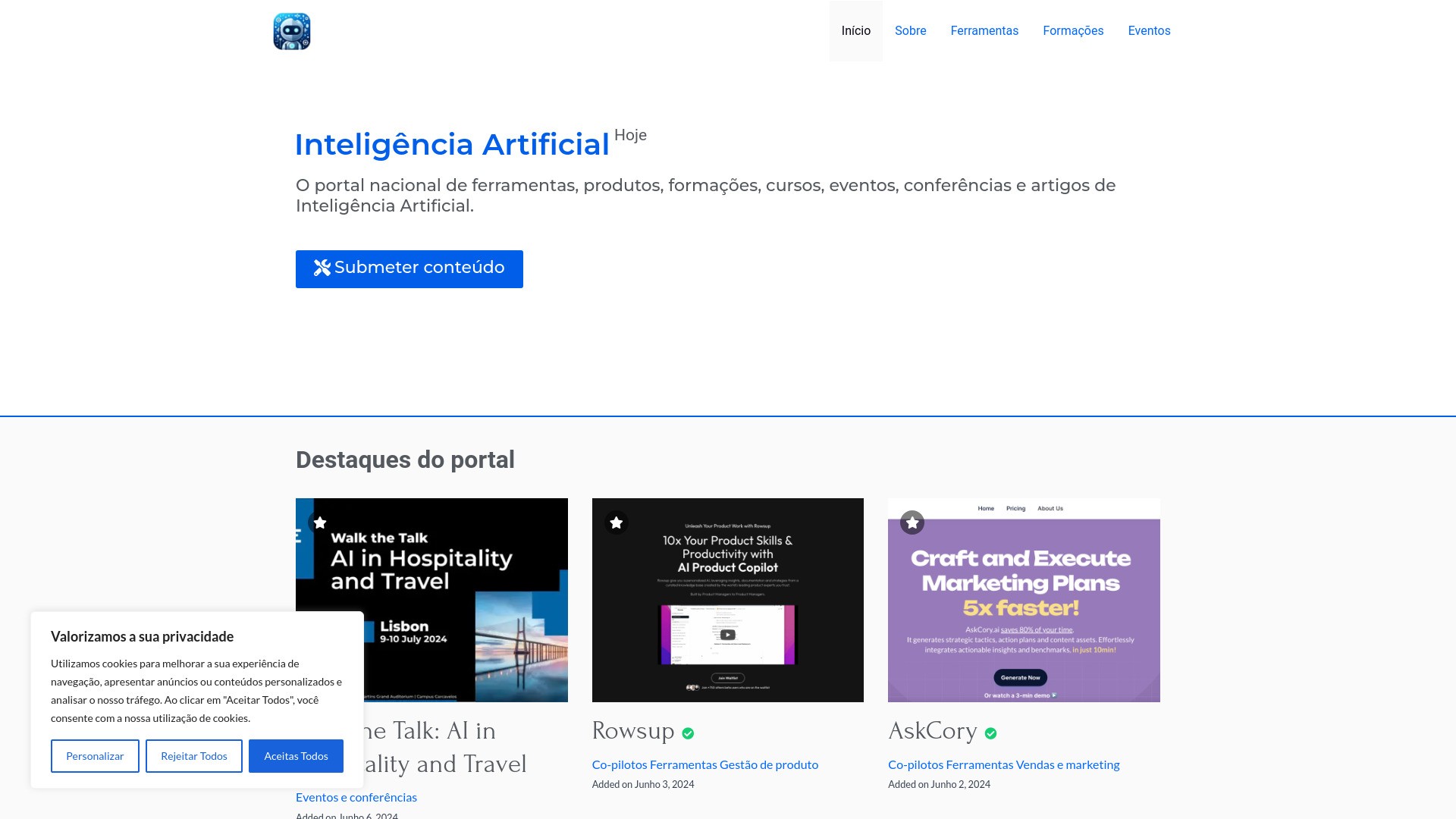Reject all cookies via Rejeitar Todos
1456x819 pixels.
tap(193, 756)
